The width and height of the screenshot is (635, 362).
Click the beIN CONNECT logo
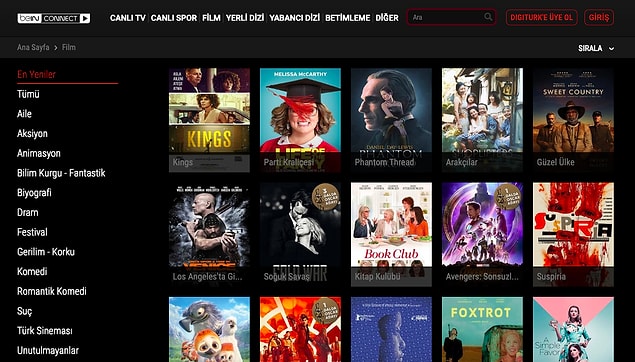[53, 18]
